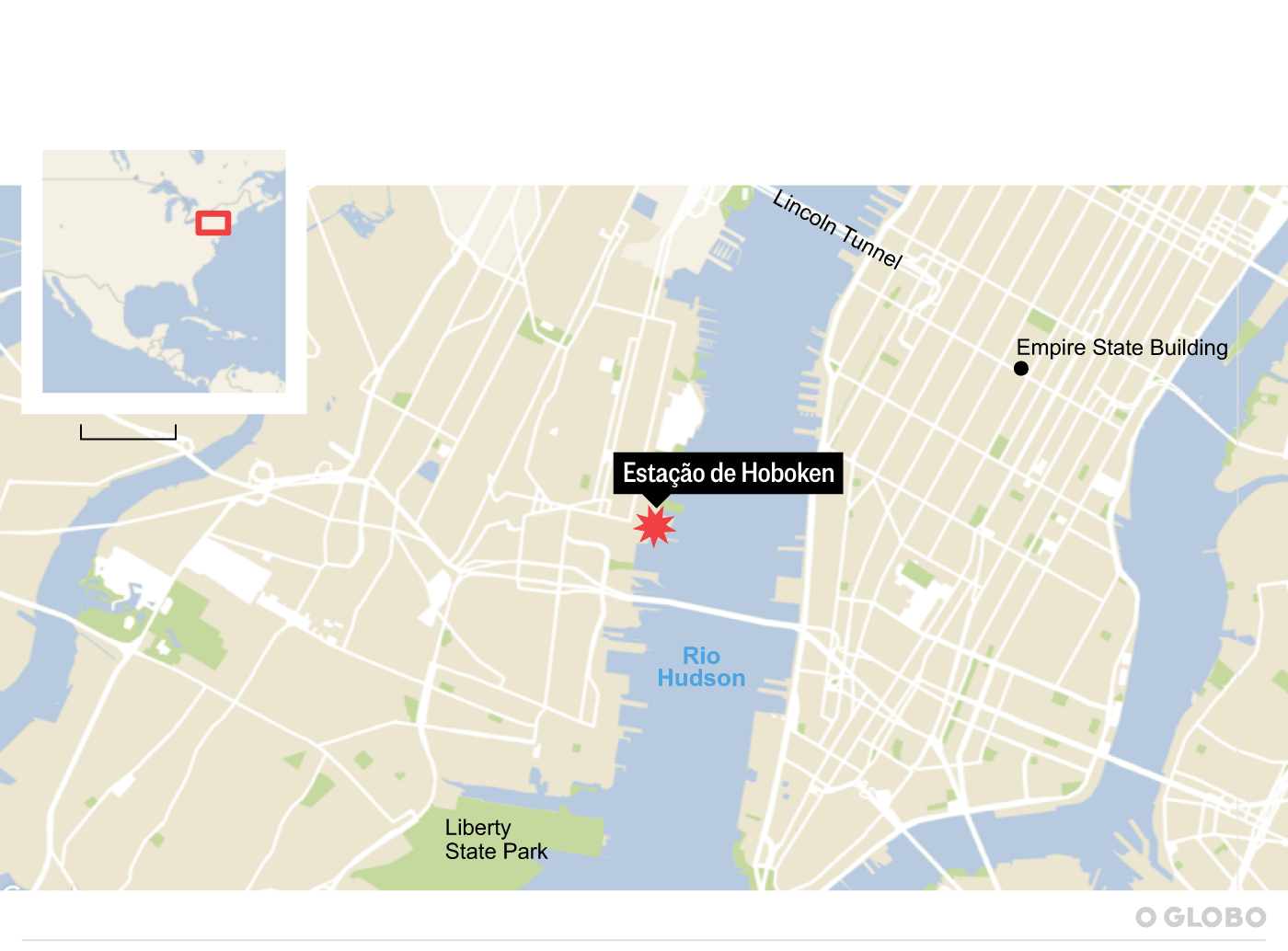Click the red rectangle on the inset map
Image resolution: width=1288 pixels, height=951 pixels.
click(x=213, y=223)
